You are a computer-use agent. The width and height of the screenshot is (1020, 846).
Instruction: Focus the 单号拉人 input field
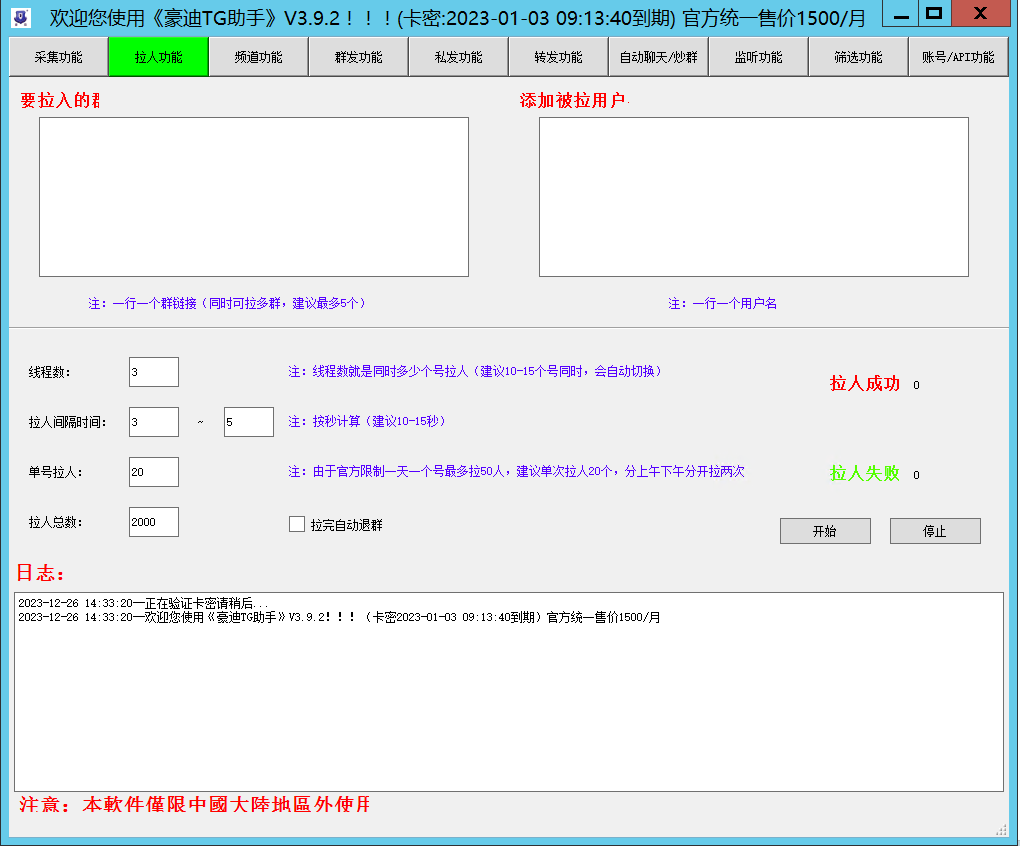[154, 472]
